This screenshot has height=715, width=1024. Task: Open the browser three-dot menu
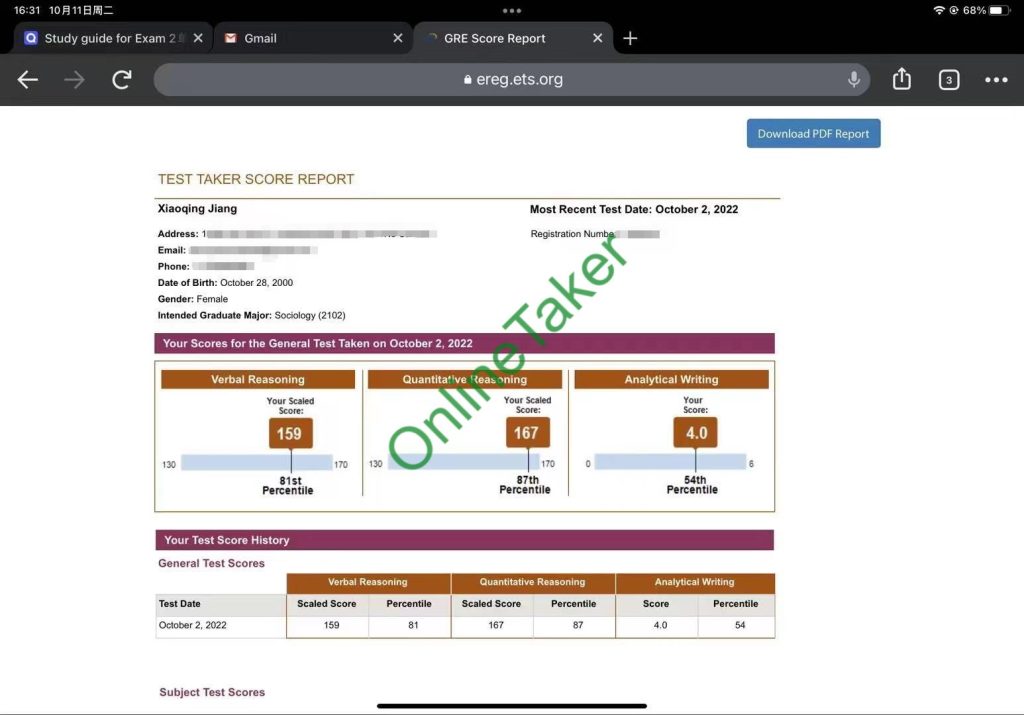(x=996, y=80)
